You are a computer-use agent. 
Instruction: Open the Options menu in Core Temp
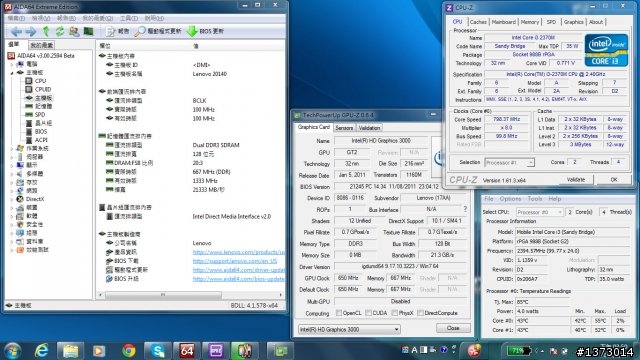[510, 199]
